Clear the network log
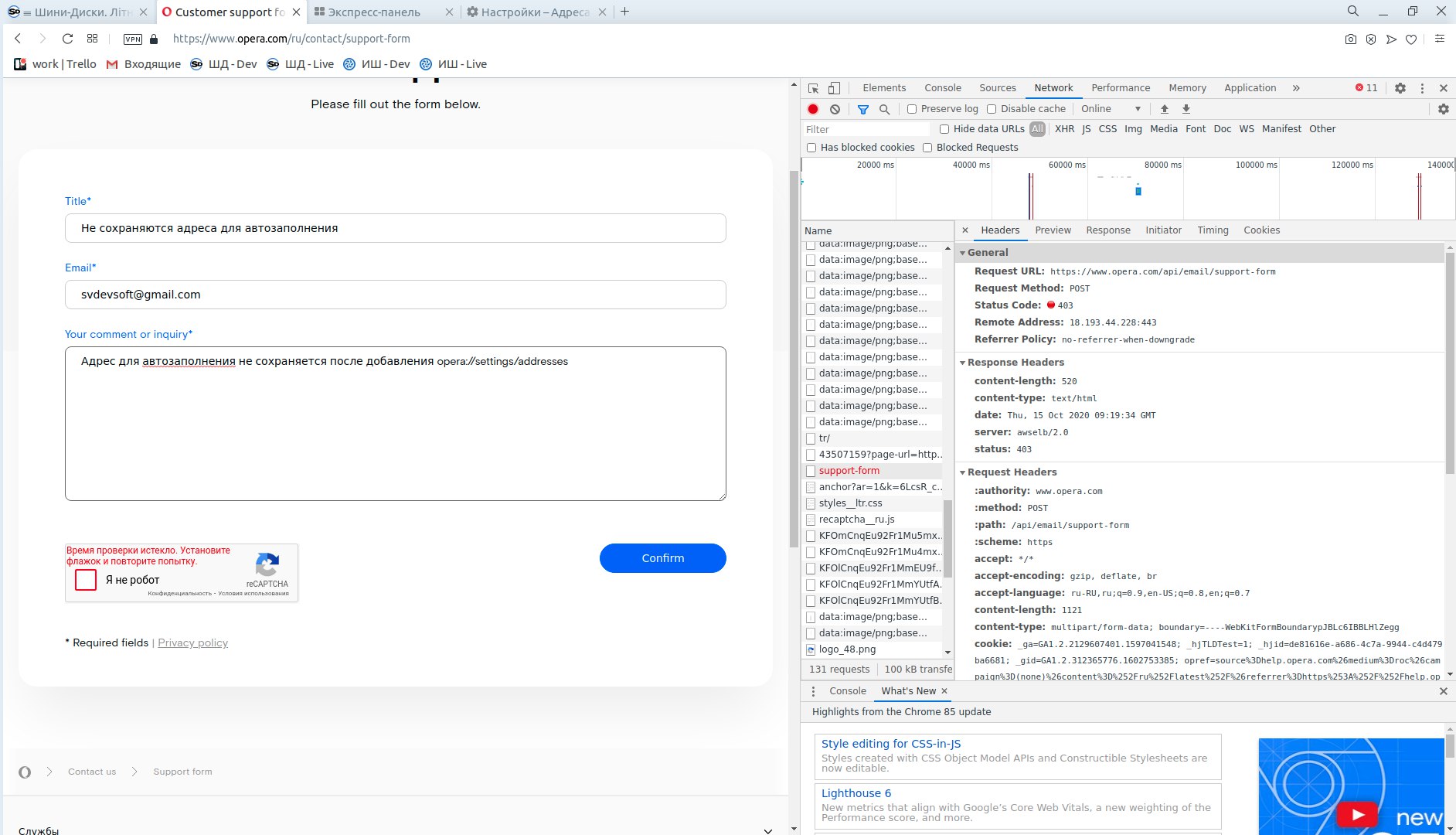Image resolution: width=1456 pixels, height=835 pixels. point(835,109)
